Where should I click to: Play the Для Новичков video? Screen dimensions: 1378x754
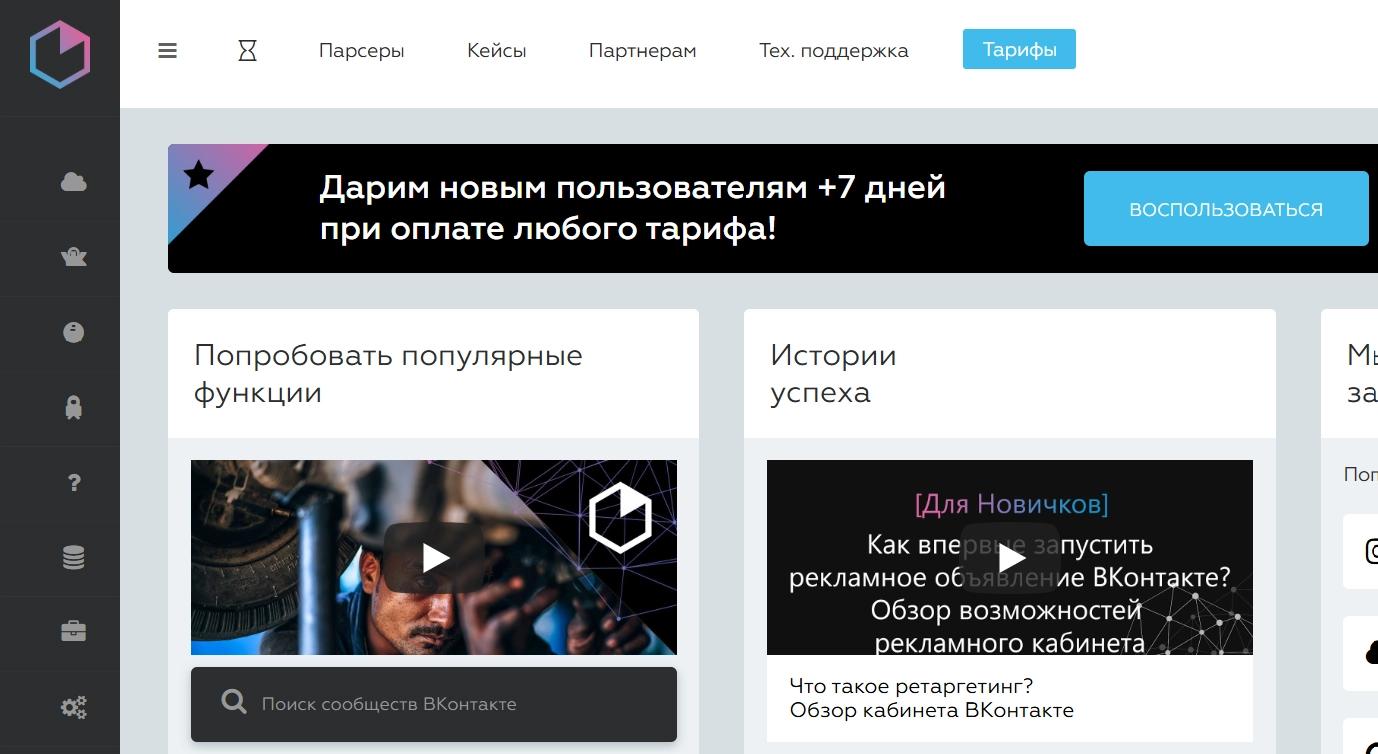1010,557
